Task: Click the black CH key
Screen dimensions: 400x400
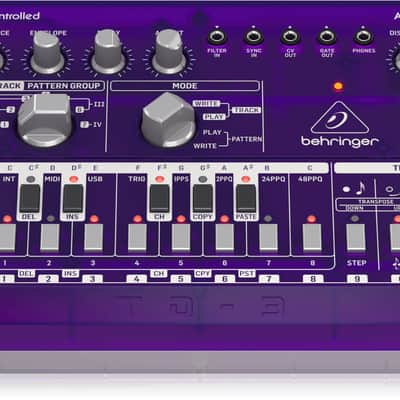Action: click(x=159, y=198)
